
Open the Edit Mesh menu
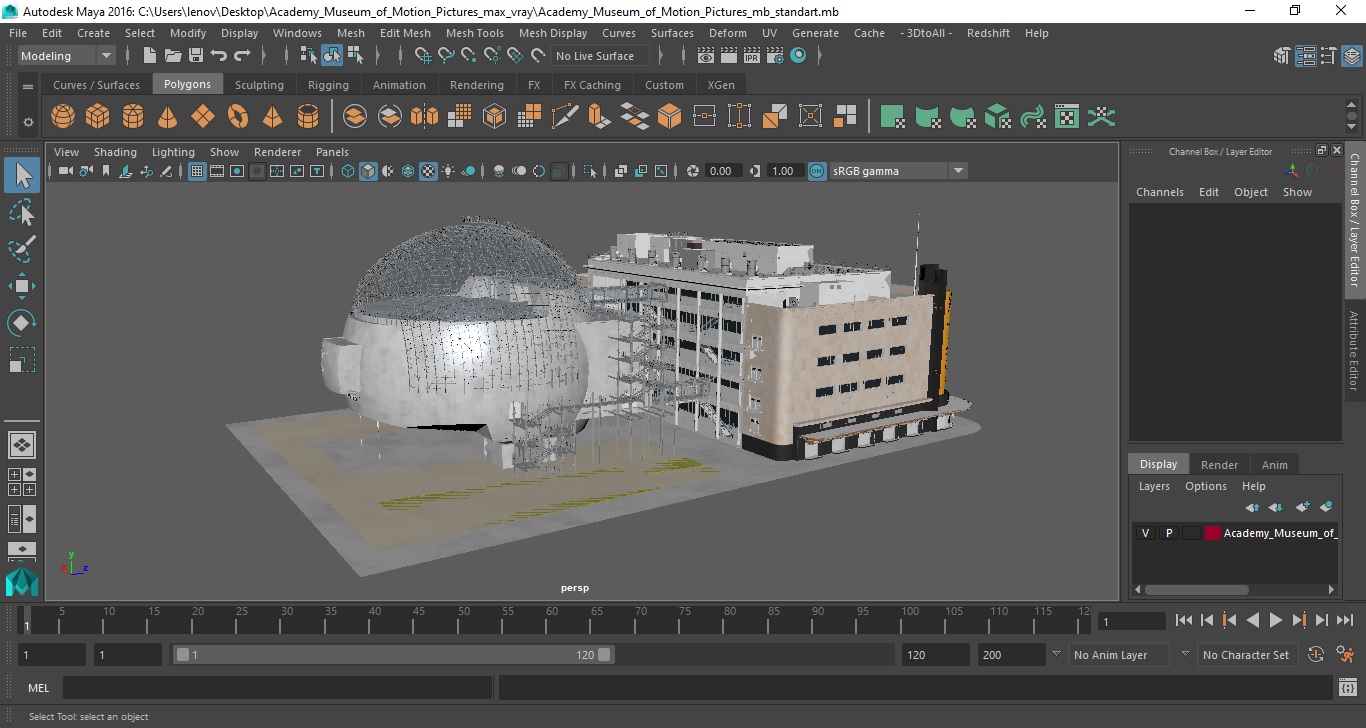coord(405,33)
